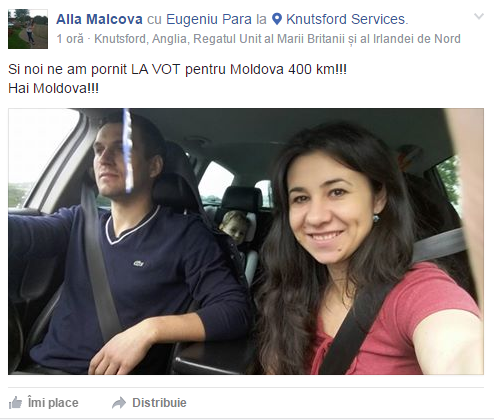Click the rear car window in photo
This screenshot has height=420, width=494.
coord(215,182)
